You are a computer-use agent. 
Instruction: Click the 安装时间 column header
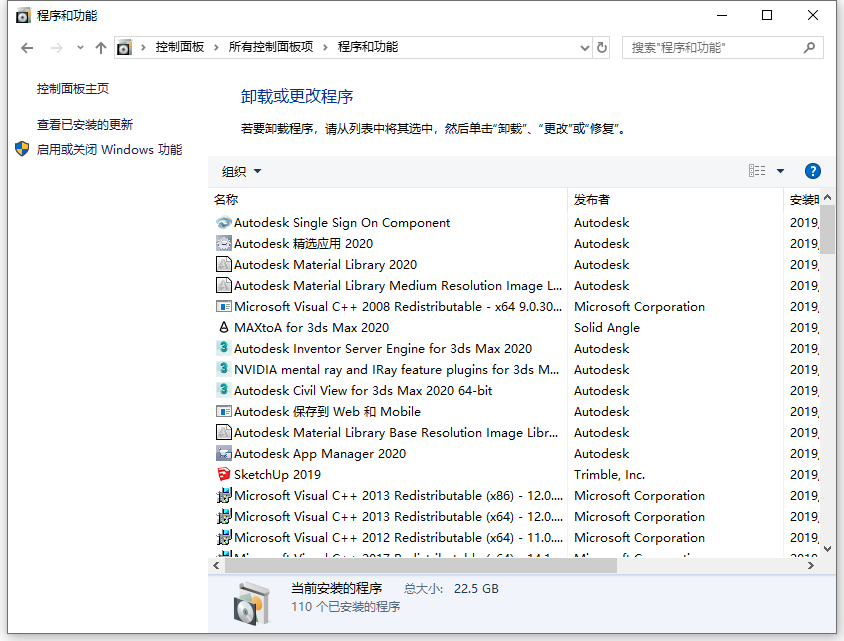[804, 200]
